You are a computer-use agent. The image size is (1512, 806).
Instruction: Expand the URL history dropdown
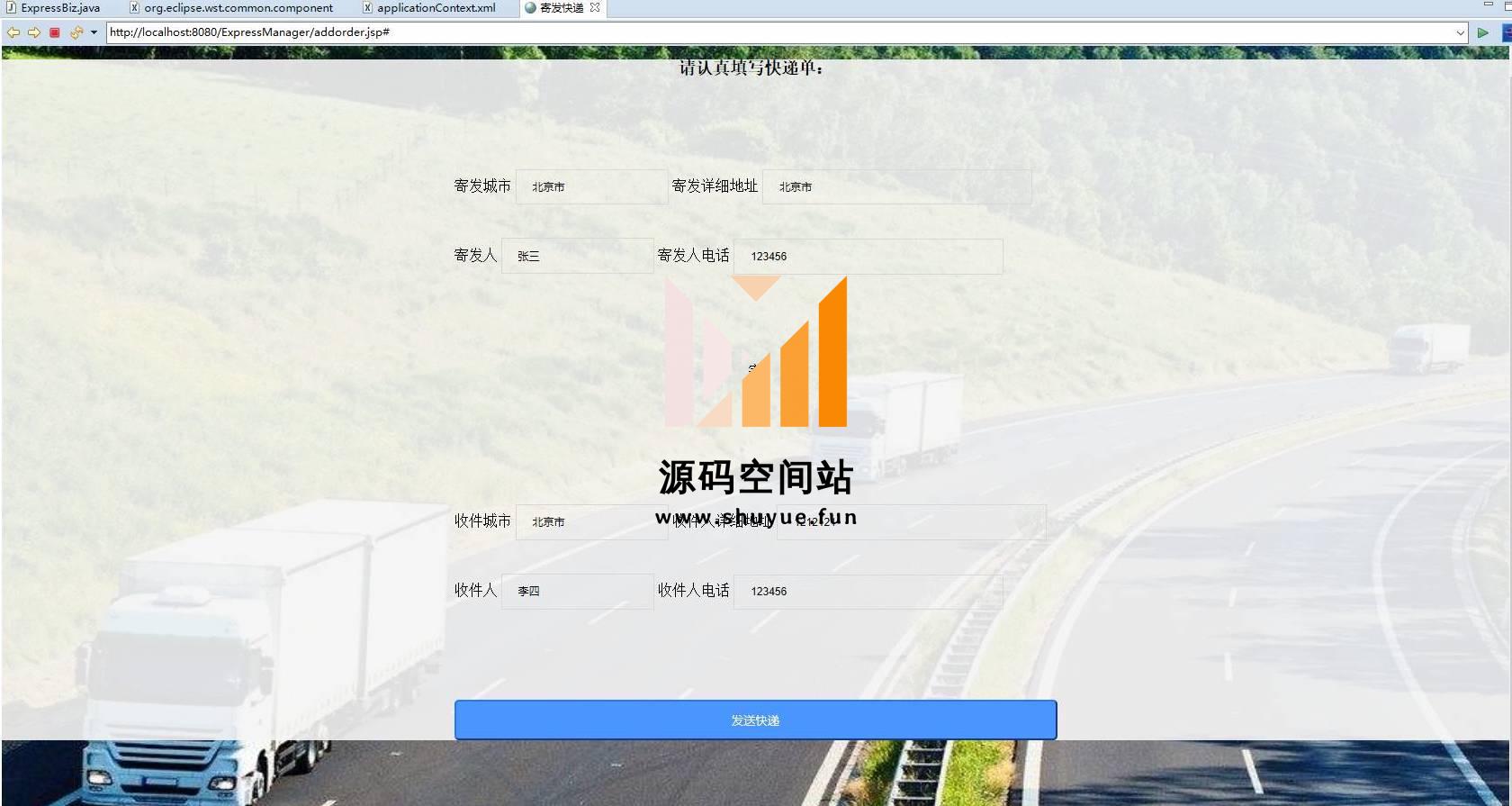click(1460, 32)
